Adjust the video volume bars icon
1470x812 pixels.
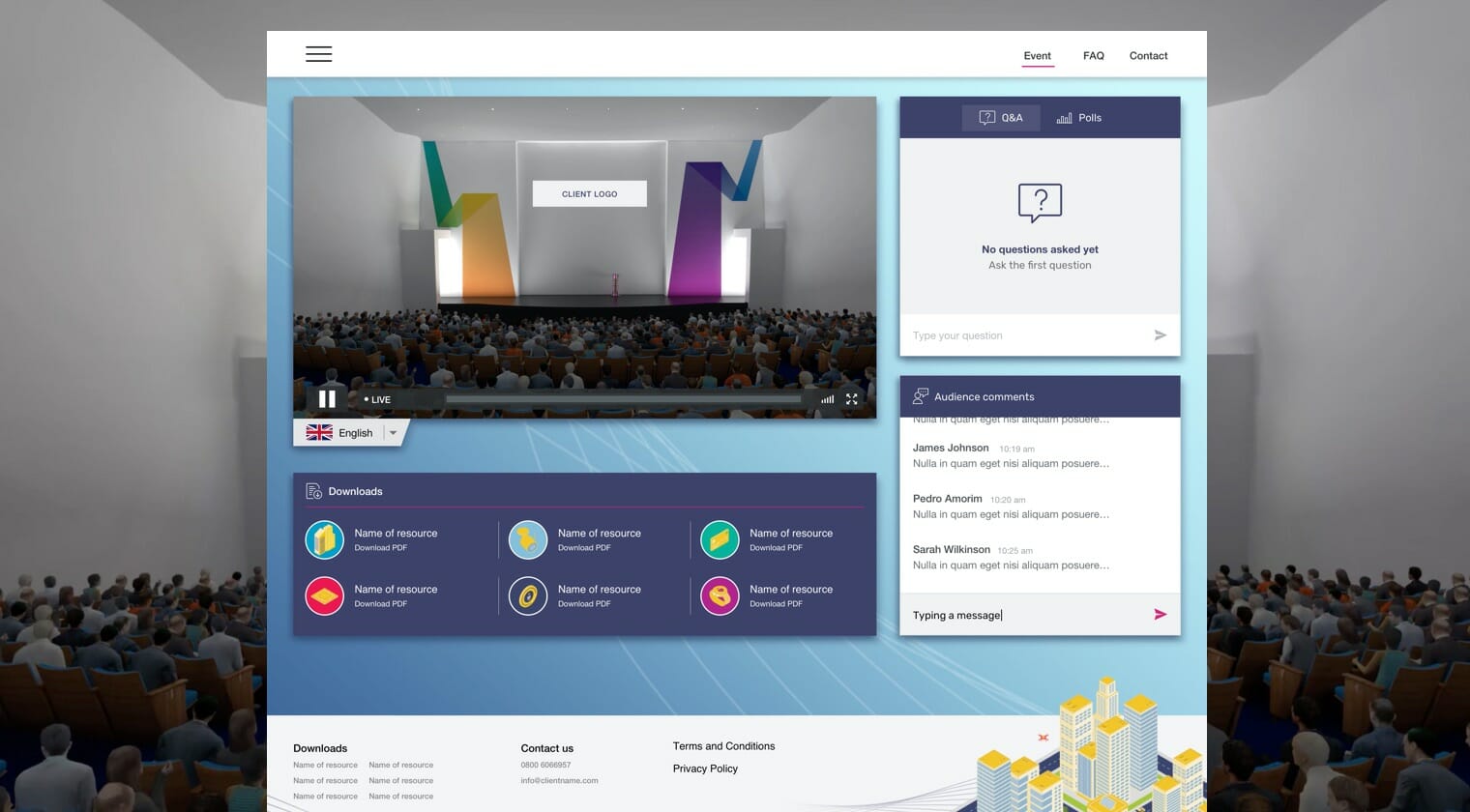(x=827, y=399)
